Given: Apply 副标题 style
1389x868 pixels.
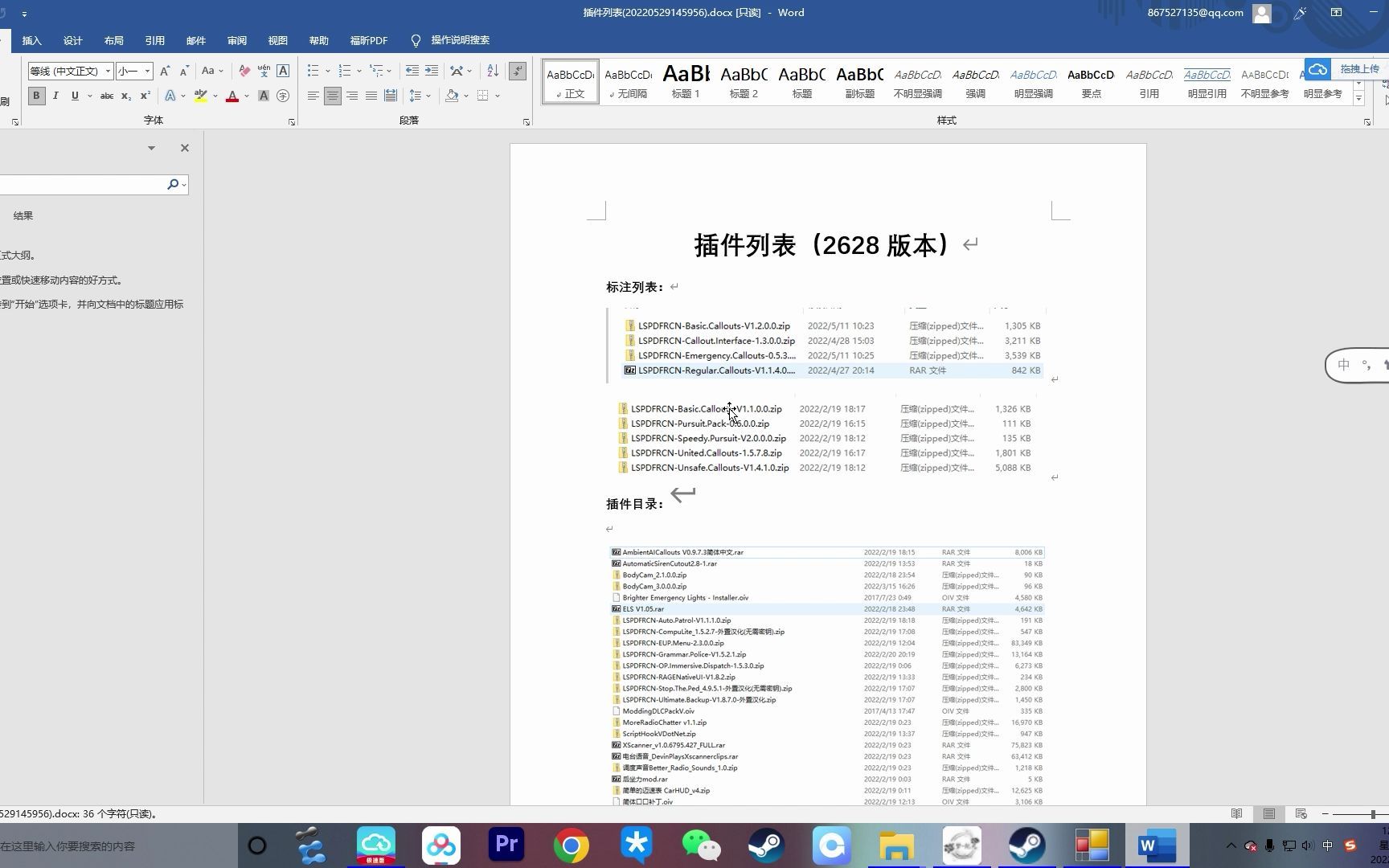Looking at the screenshot, I should 859,81.
